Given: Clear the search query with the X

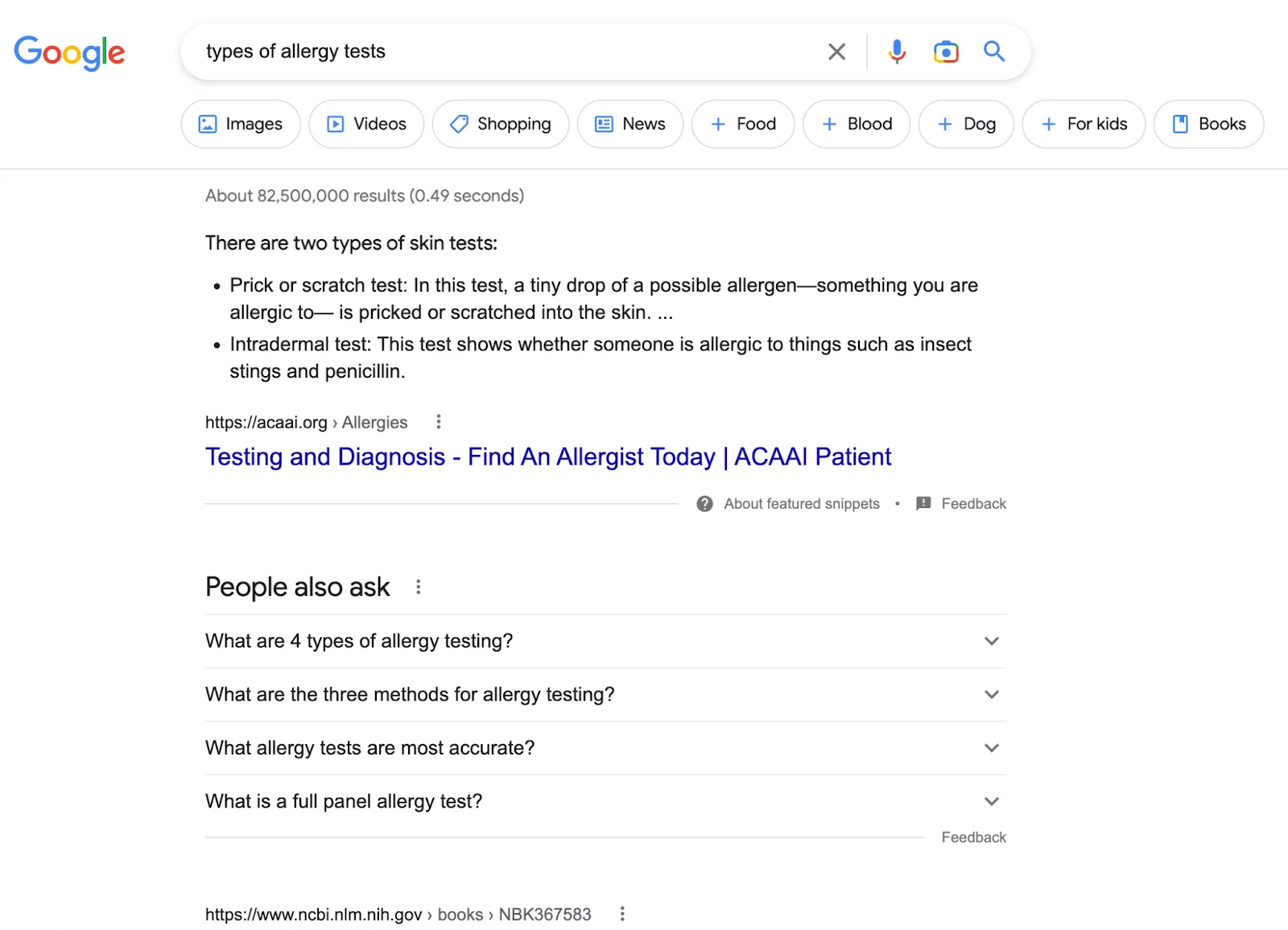Looking at the screenshot, I should [836, 51].
